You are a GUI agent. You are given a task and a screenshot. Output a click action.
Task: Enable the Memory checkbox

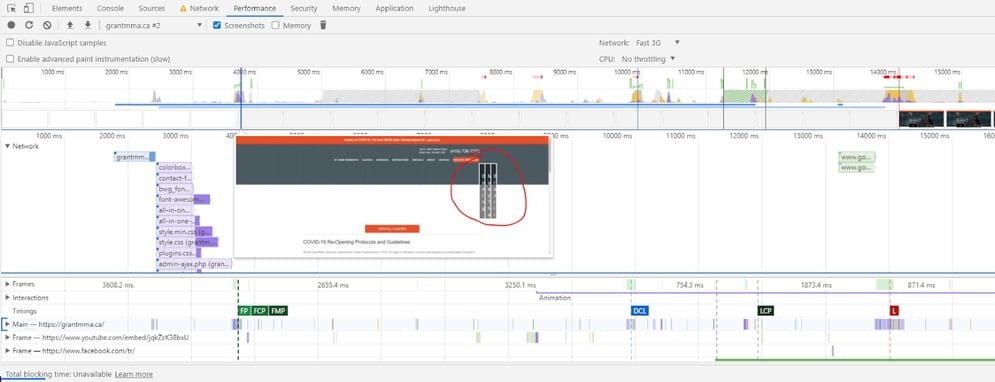(x=275, y=25)
